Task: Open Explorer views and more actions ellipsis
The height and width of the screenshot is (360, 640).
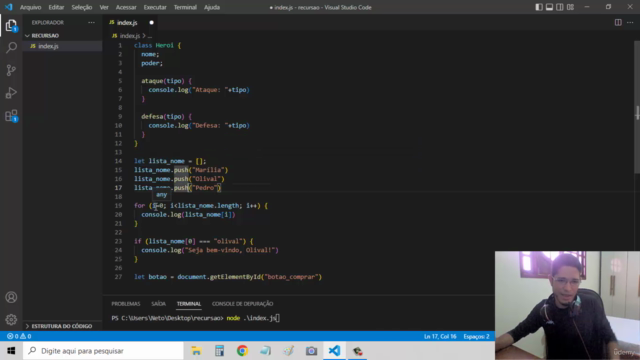Action: tap(91, 22)
